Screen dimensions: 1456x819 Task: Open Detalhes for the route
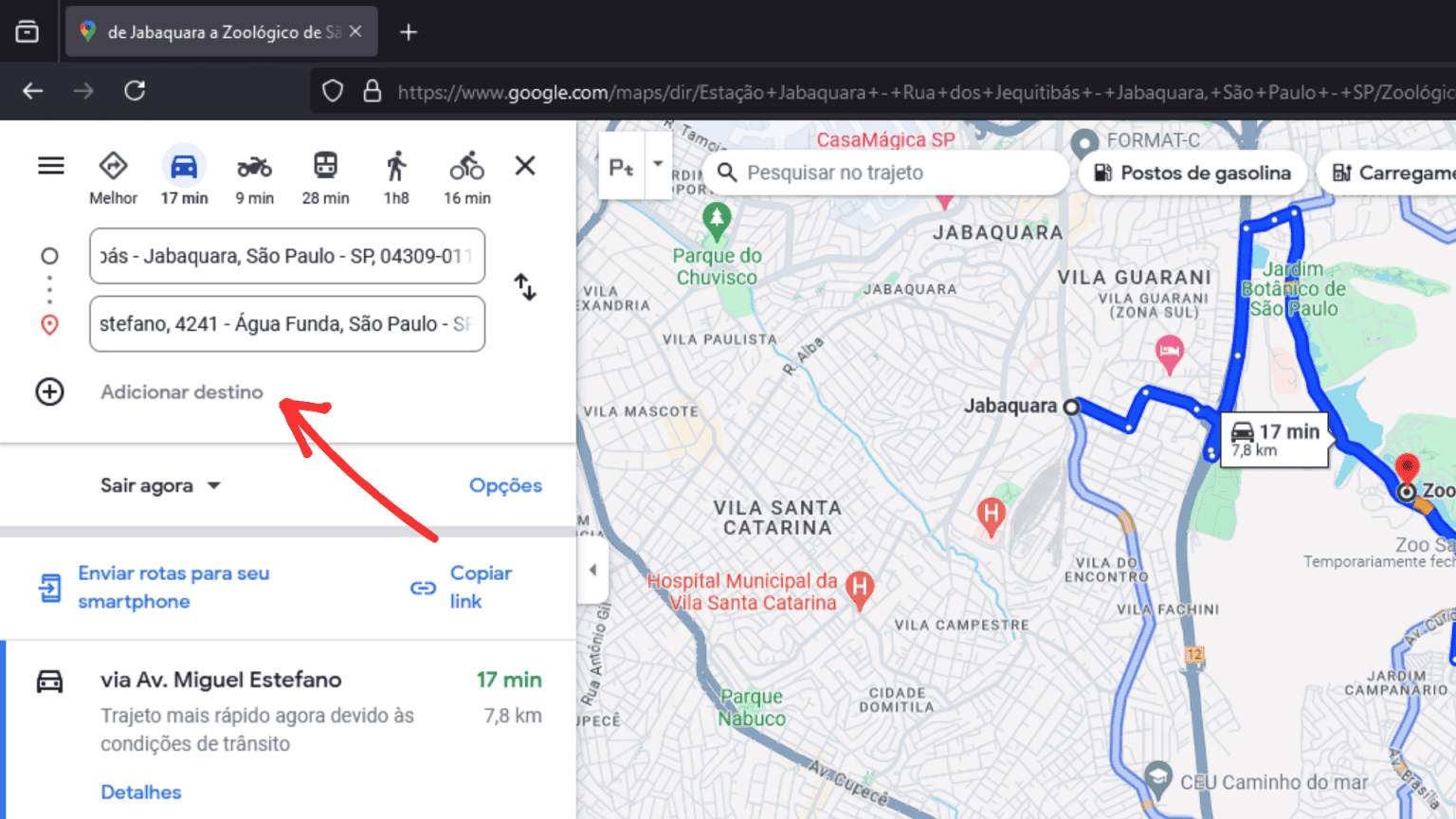point(141,792)
